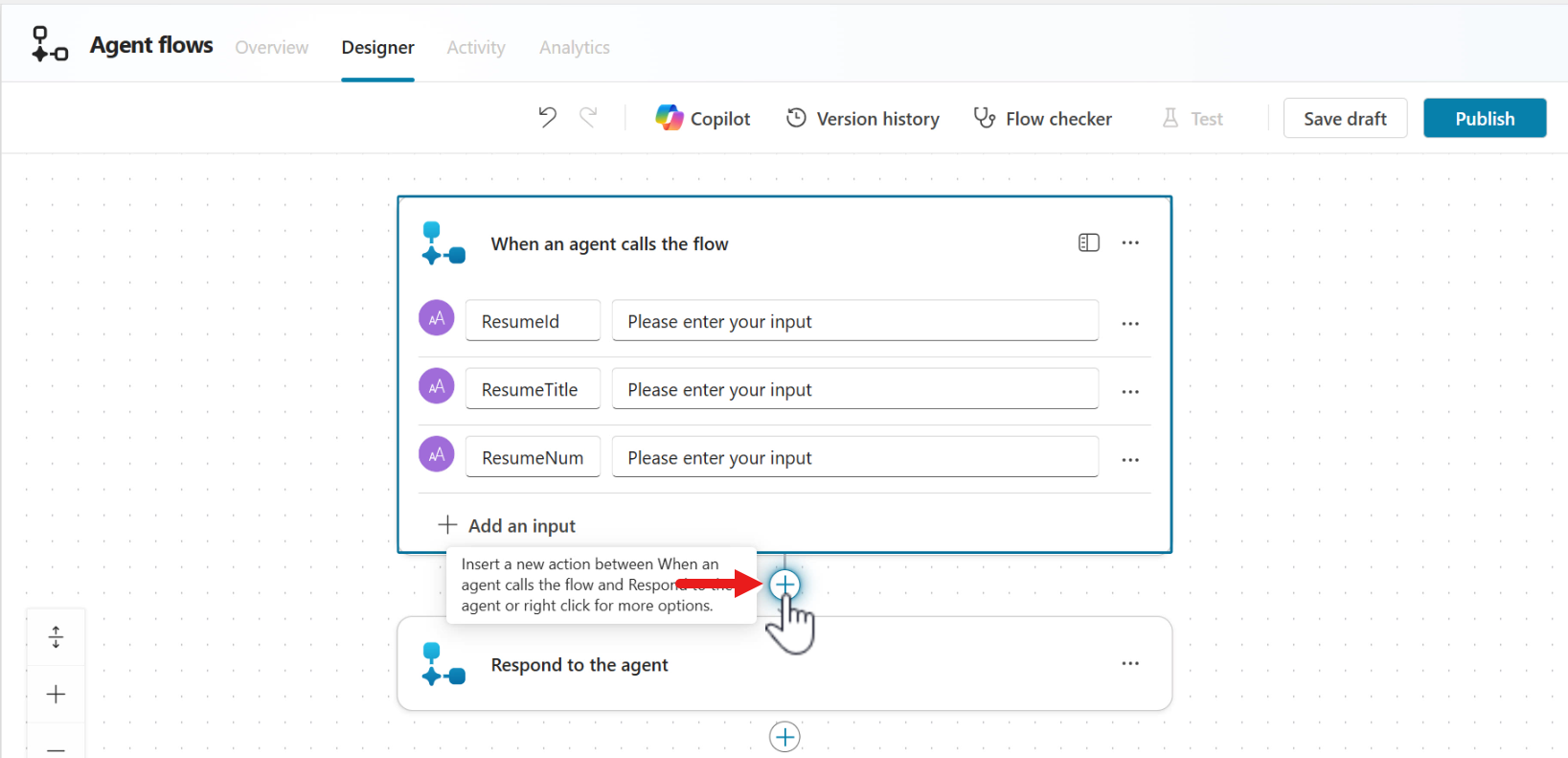Open trigger card ellipsis menu
The height and width of the screenshot is (758, 1568).
(1130, 243)
